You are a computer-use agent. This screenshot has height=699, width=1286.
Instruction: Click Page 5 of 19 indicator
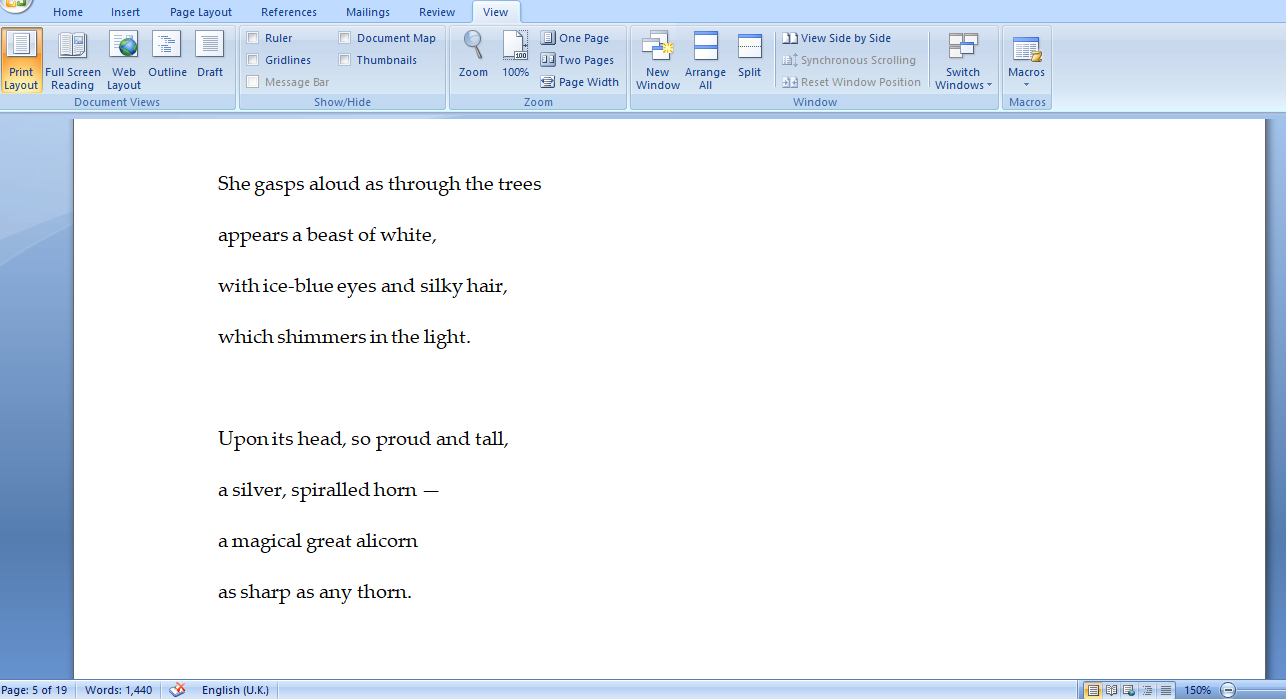tap(35, 690)
